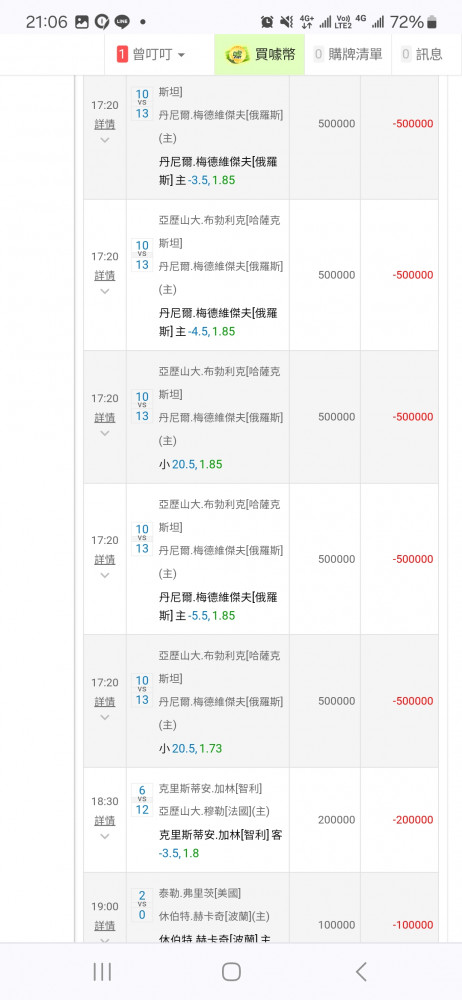Select bet text 主 -5.5, 1.85
The height and width of the screenshot is (1000, 462).
tap(205, 616)
